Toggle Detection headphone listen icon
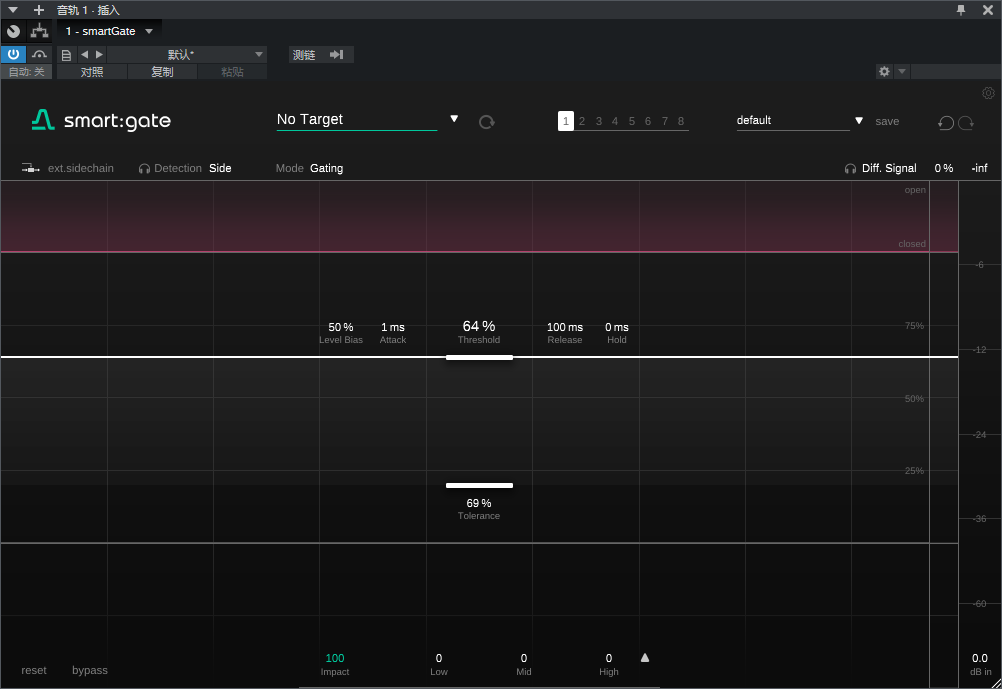Image resolution: width=1002 pixels, height=689 pixels. pos(144,169)
